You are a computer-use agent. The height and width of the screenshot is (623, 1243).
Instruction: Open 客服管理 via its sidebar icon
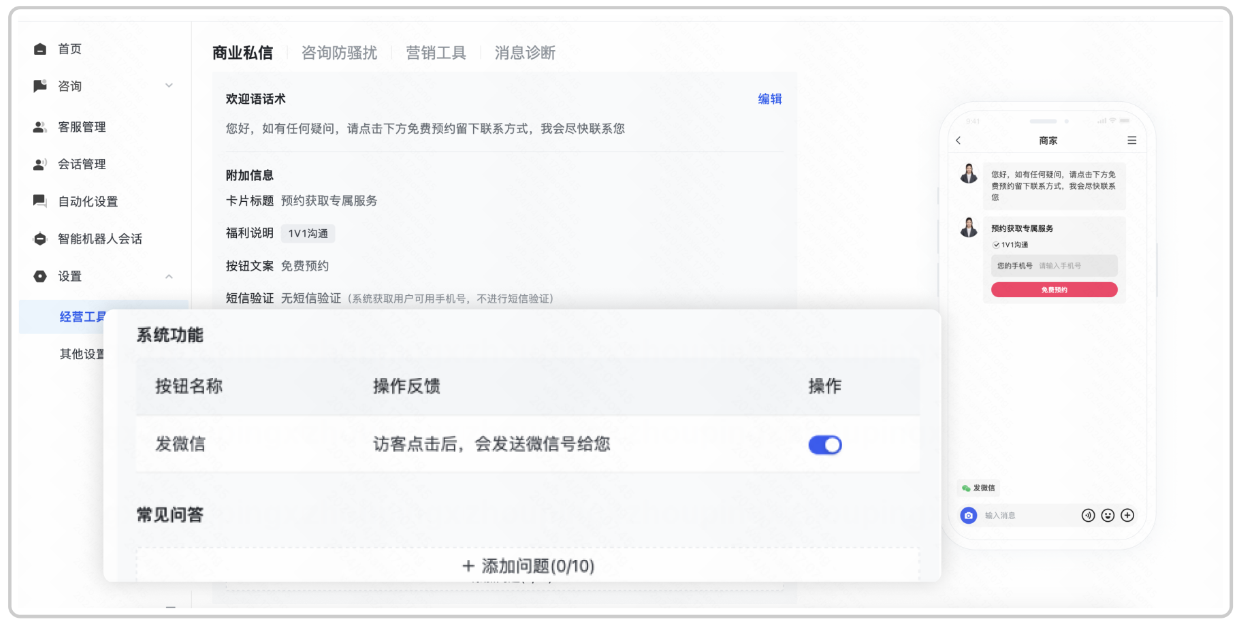pos(39,127)
